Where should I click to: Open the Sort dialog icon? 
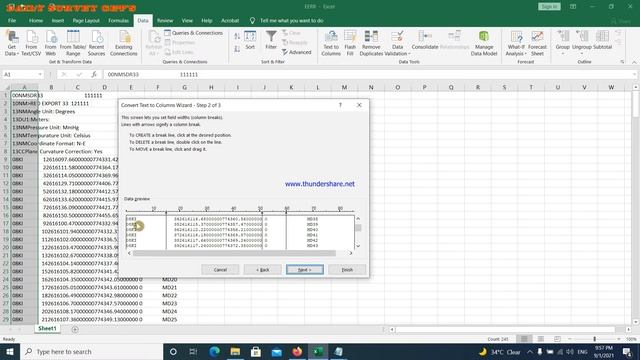250,40
